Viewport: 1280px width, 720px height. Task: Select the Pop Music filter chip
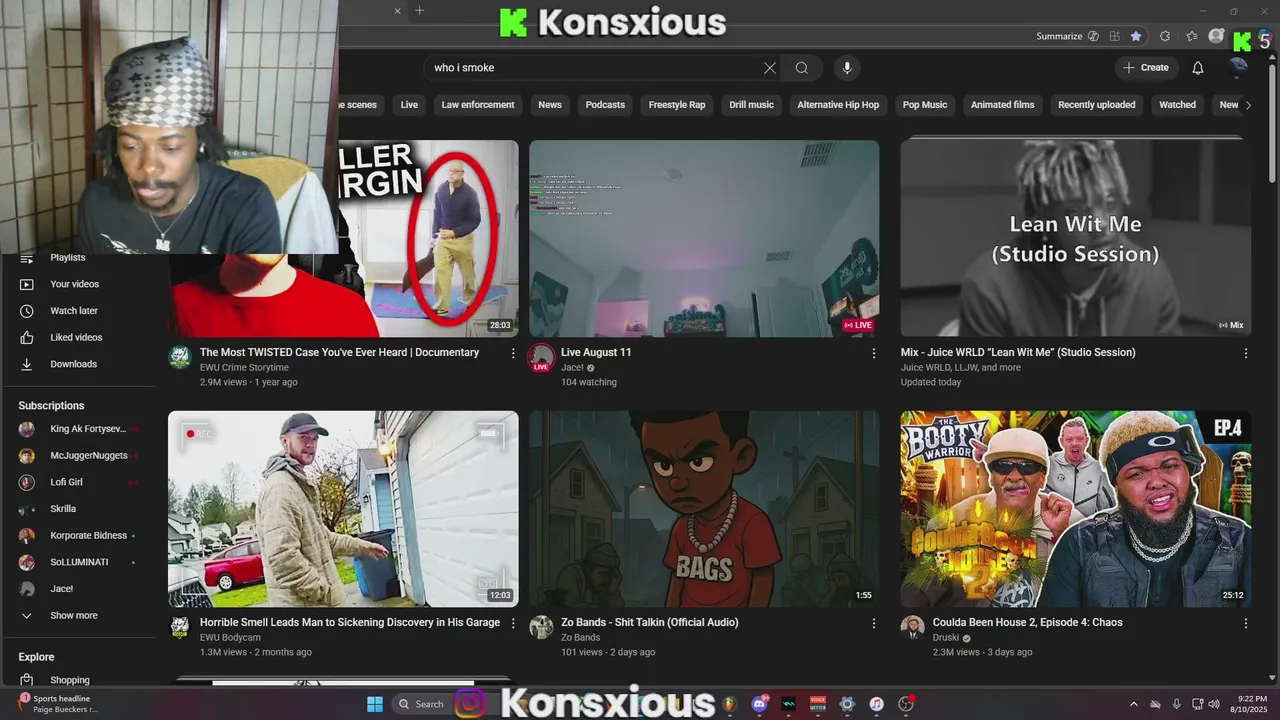point(925,105)
